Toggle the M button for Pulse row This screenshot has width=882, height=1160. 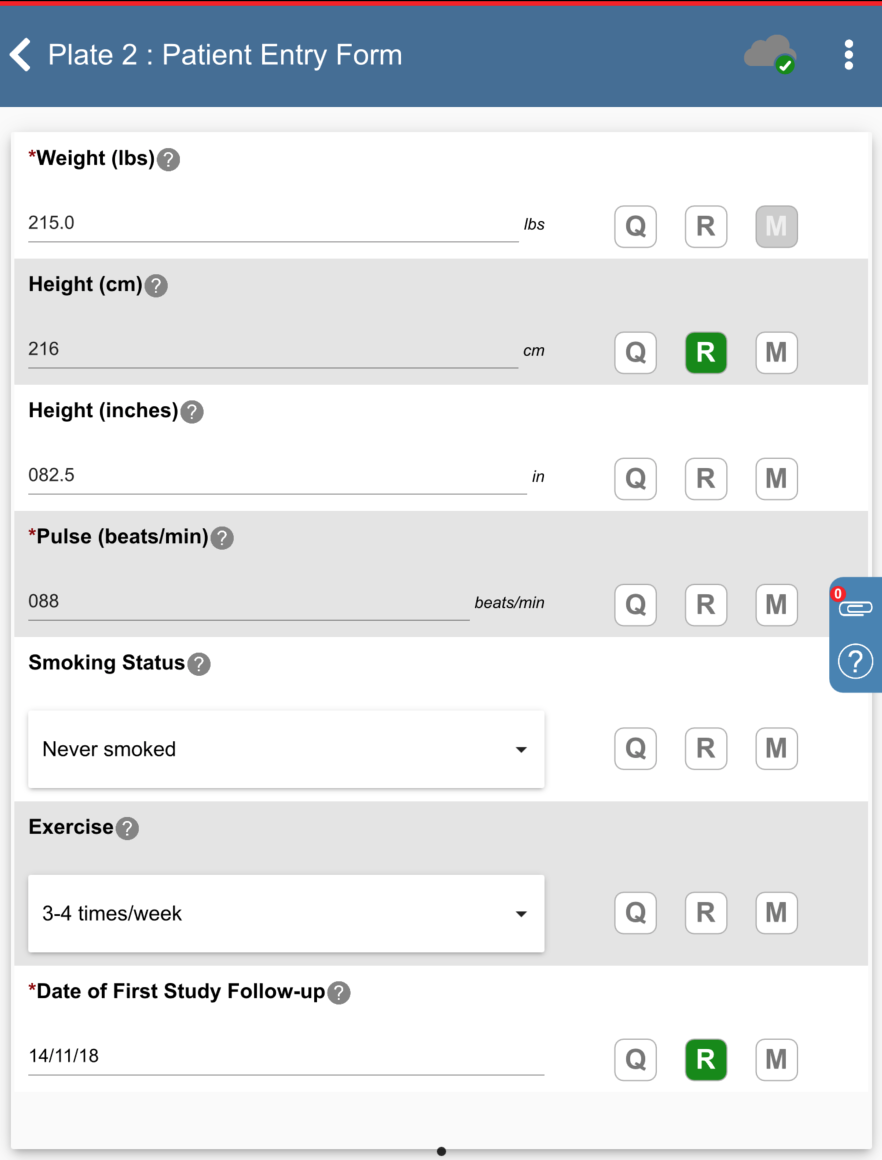[x=776, y=605]
